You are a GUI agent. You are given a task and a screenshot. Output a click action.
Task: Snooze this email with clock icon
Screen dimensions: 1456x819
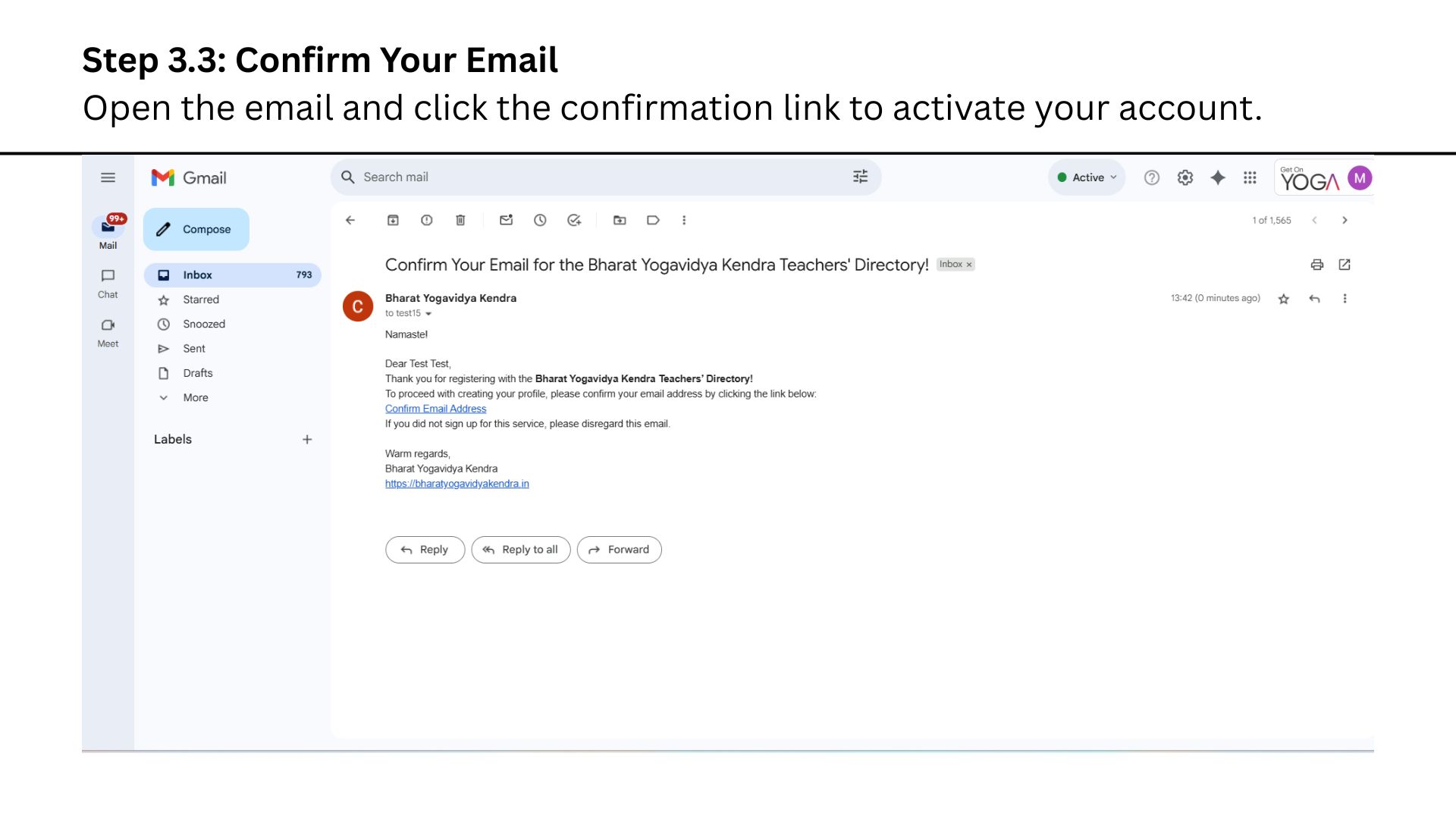540,220
